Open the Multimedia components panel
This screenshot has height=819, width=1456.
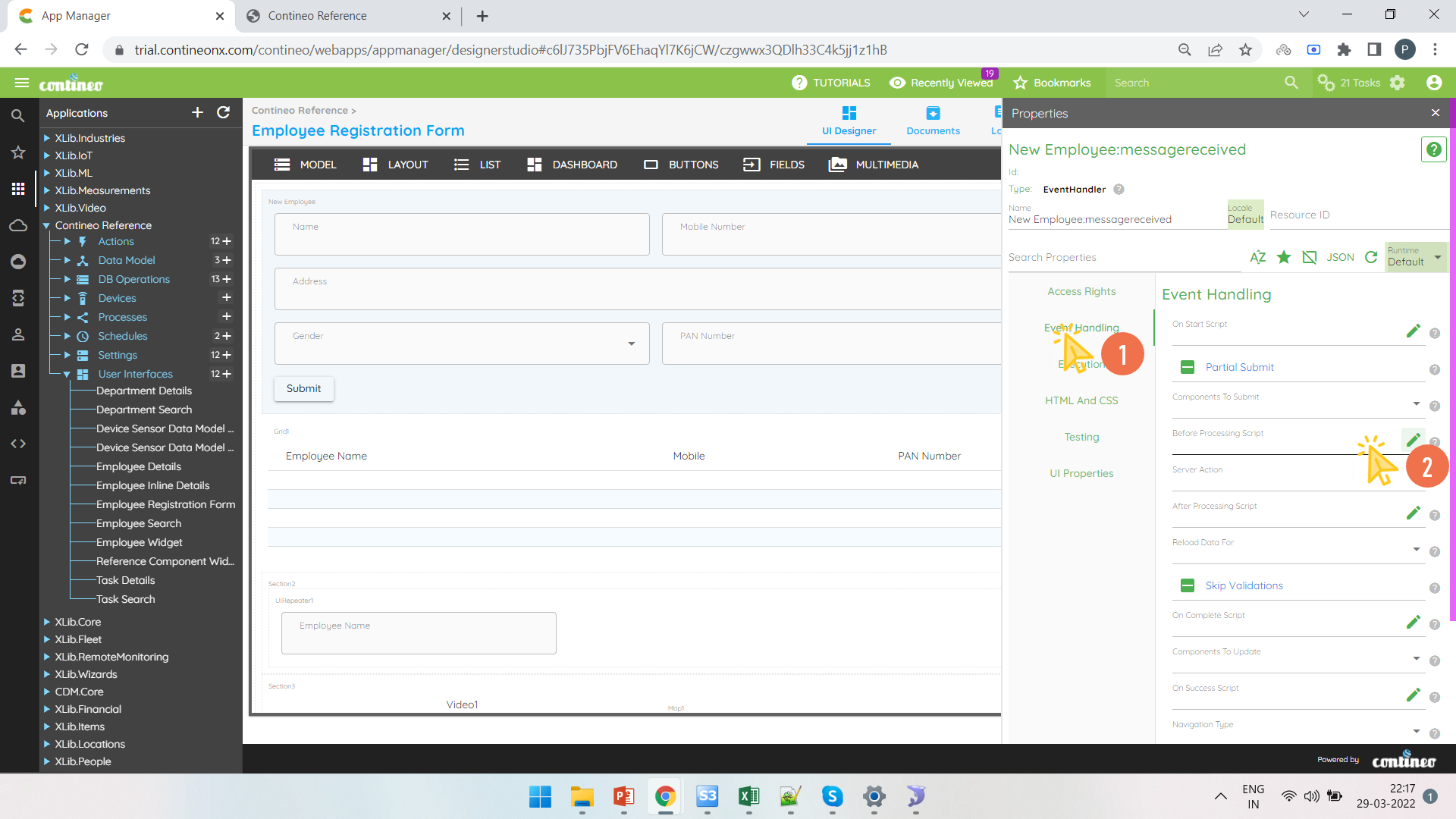873,165
